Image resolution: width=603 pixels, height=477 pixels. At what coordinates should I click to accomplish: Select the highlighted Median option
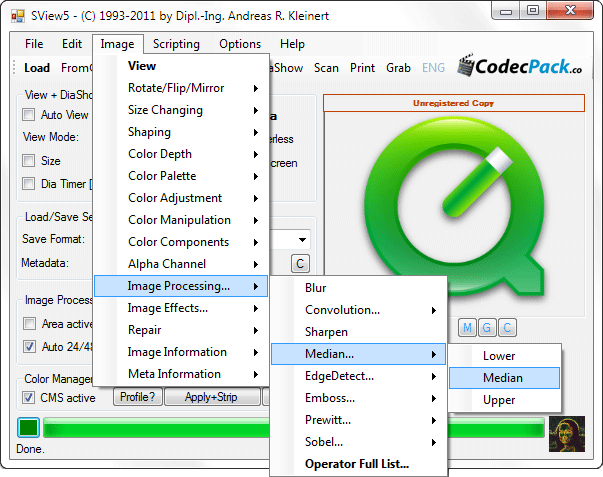click(x=504, y=378)
